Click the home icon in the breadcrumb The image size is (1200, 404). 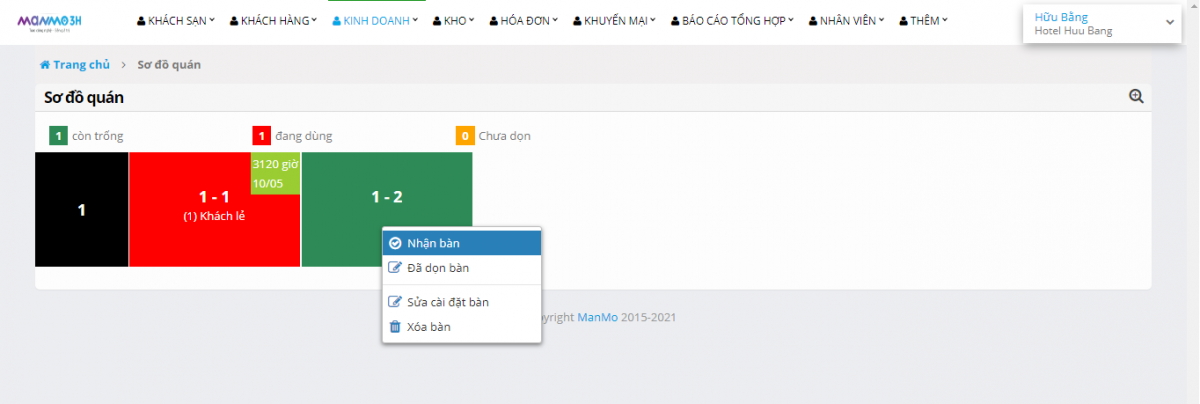point(45,65)
